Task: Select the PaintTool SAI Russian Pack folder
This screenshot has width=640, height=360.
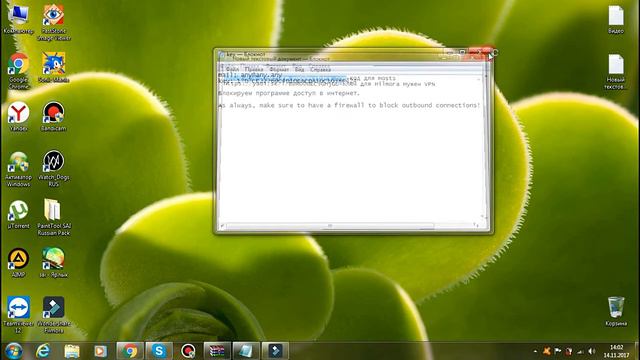Action: 53,217
